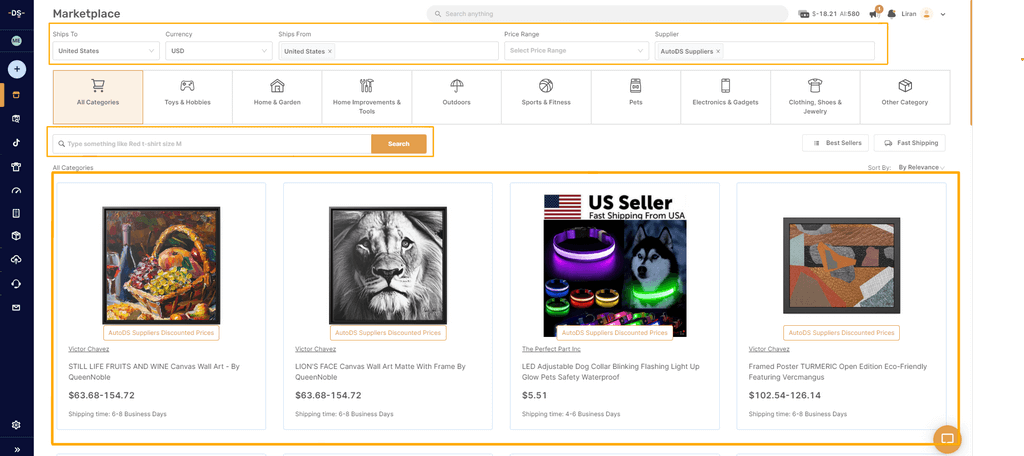This screenshot has height=456, width=1024.
Task: Toggle the Fast Shipping filter
Action: 910,142
